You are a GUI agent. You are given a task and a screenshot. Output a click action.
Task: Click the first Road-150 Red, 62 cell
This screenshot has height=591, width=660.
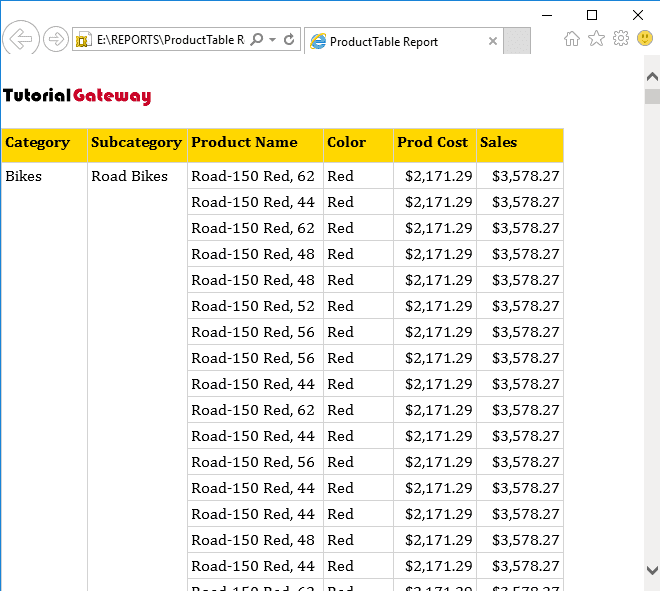coord(255,176)
